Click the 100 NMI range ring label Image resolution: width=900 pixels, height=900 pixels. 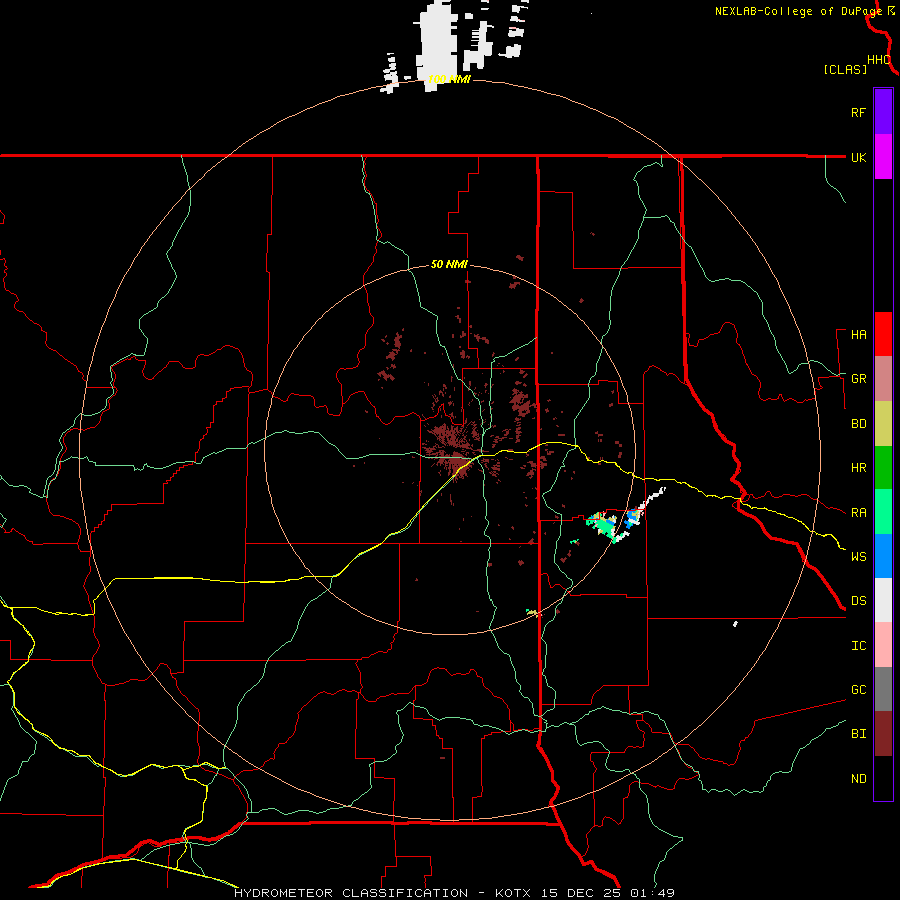click(x=449, y=79)
